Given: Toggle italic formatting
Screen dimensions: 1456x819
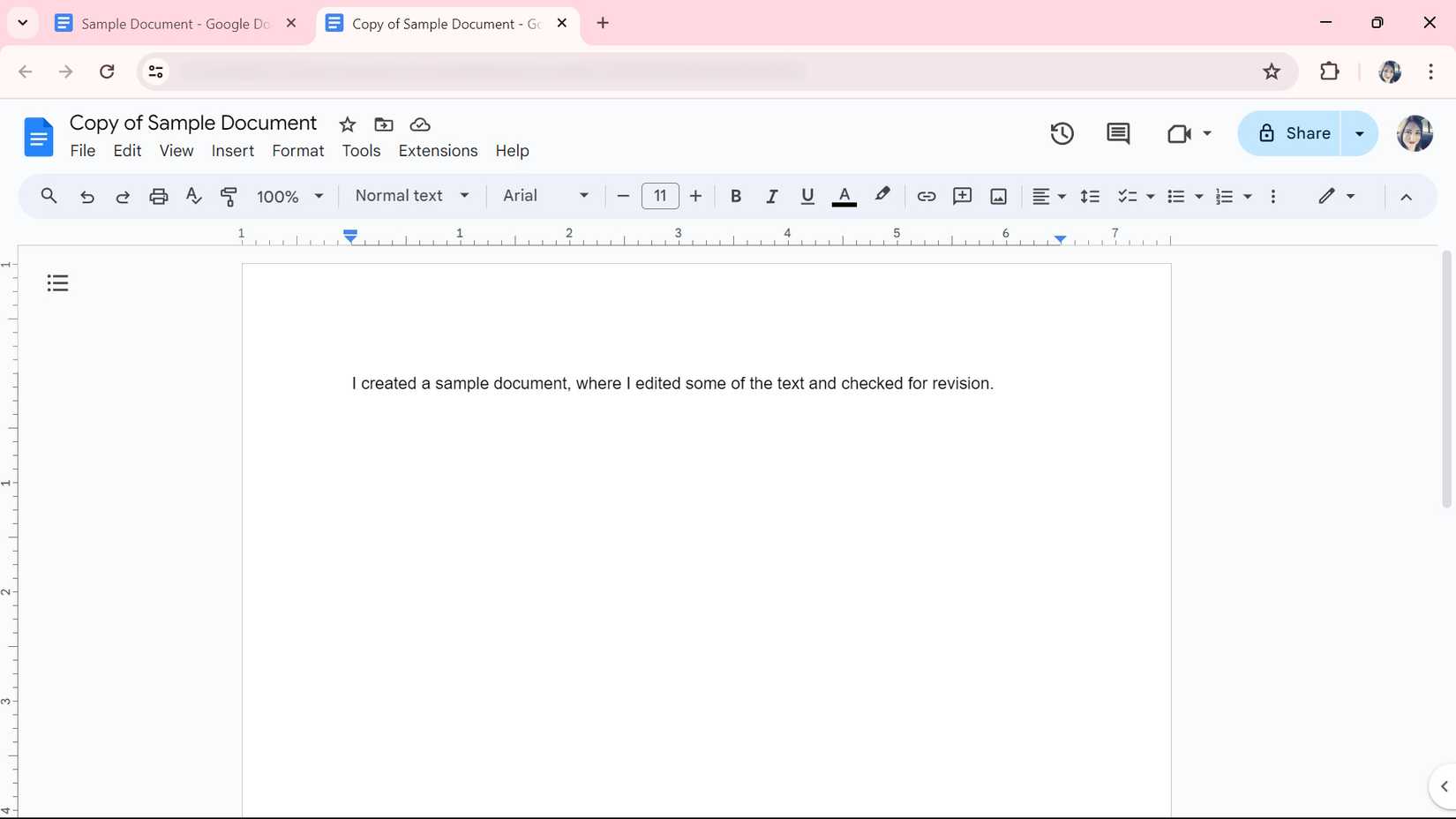Looking at the screenshot, I should click(x=771, y=196).
